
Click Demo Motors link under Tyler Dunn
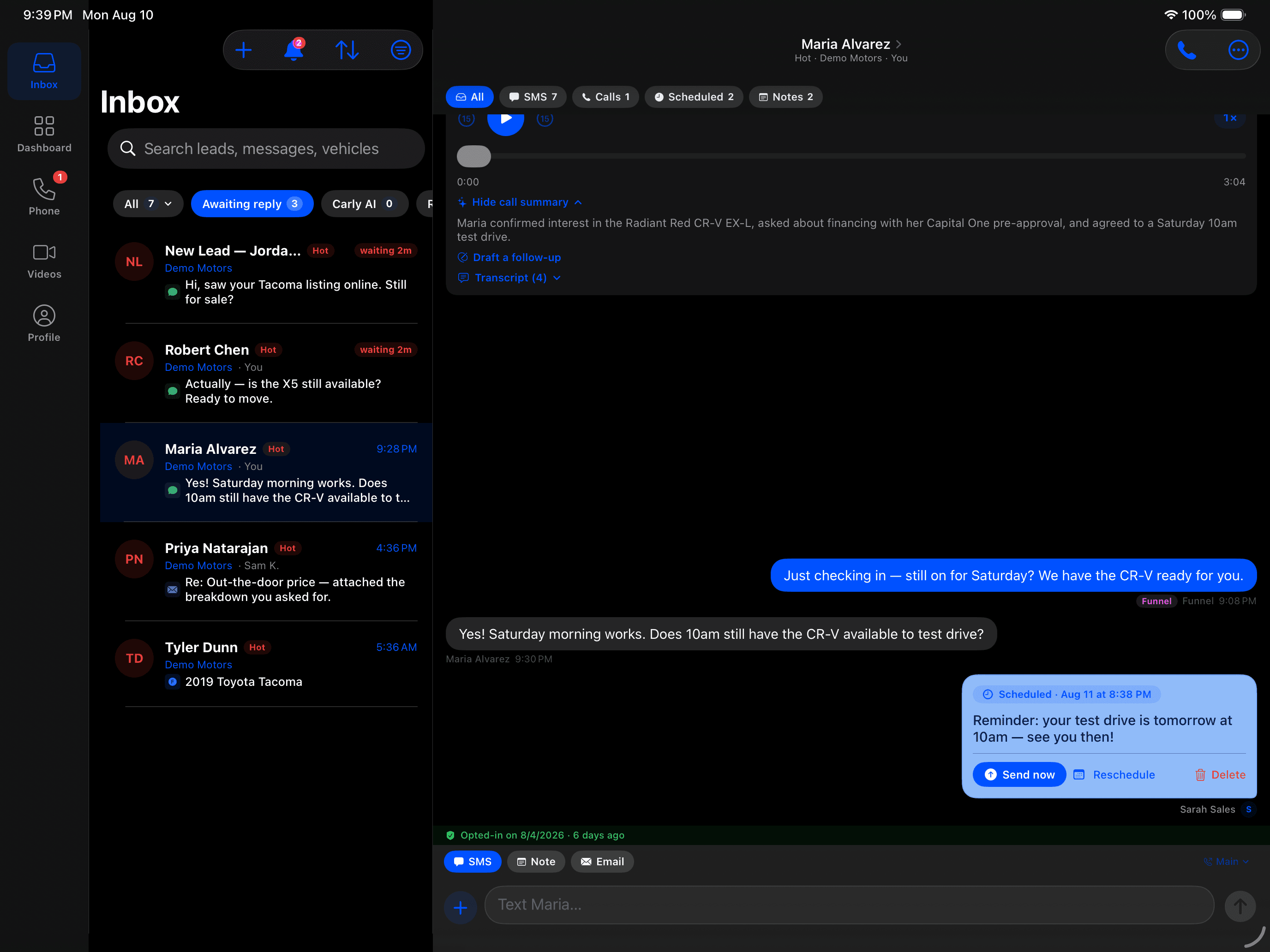point(198,665)
